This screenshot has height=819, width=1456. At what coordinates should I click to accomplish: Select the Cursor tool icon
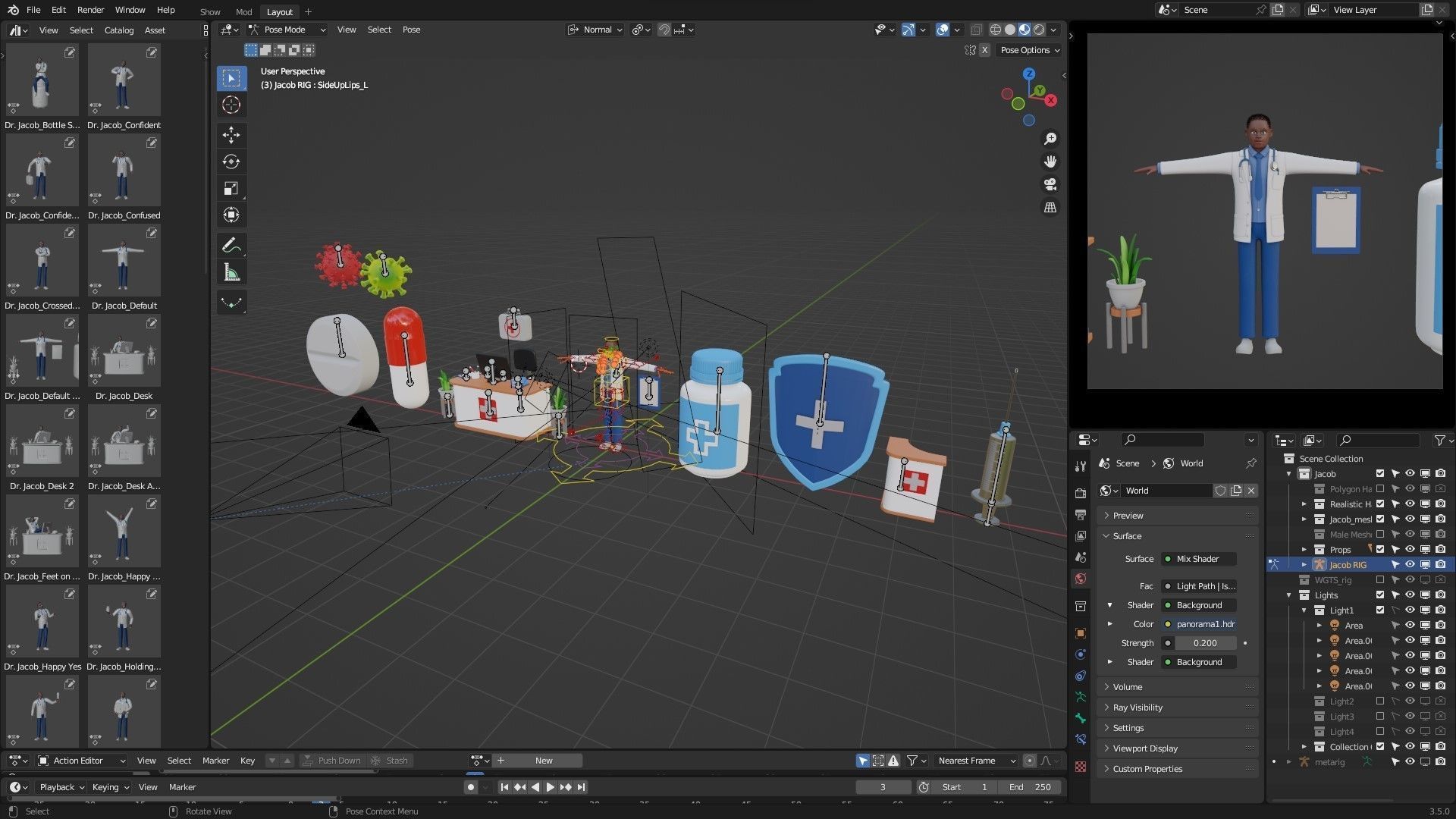231,105
